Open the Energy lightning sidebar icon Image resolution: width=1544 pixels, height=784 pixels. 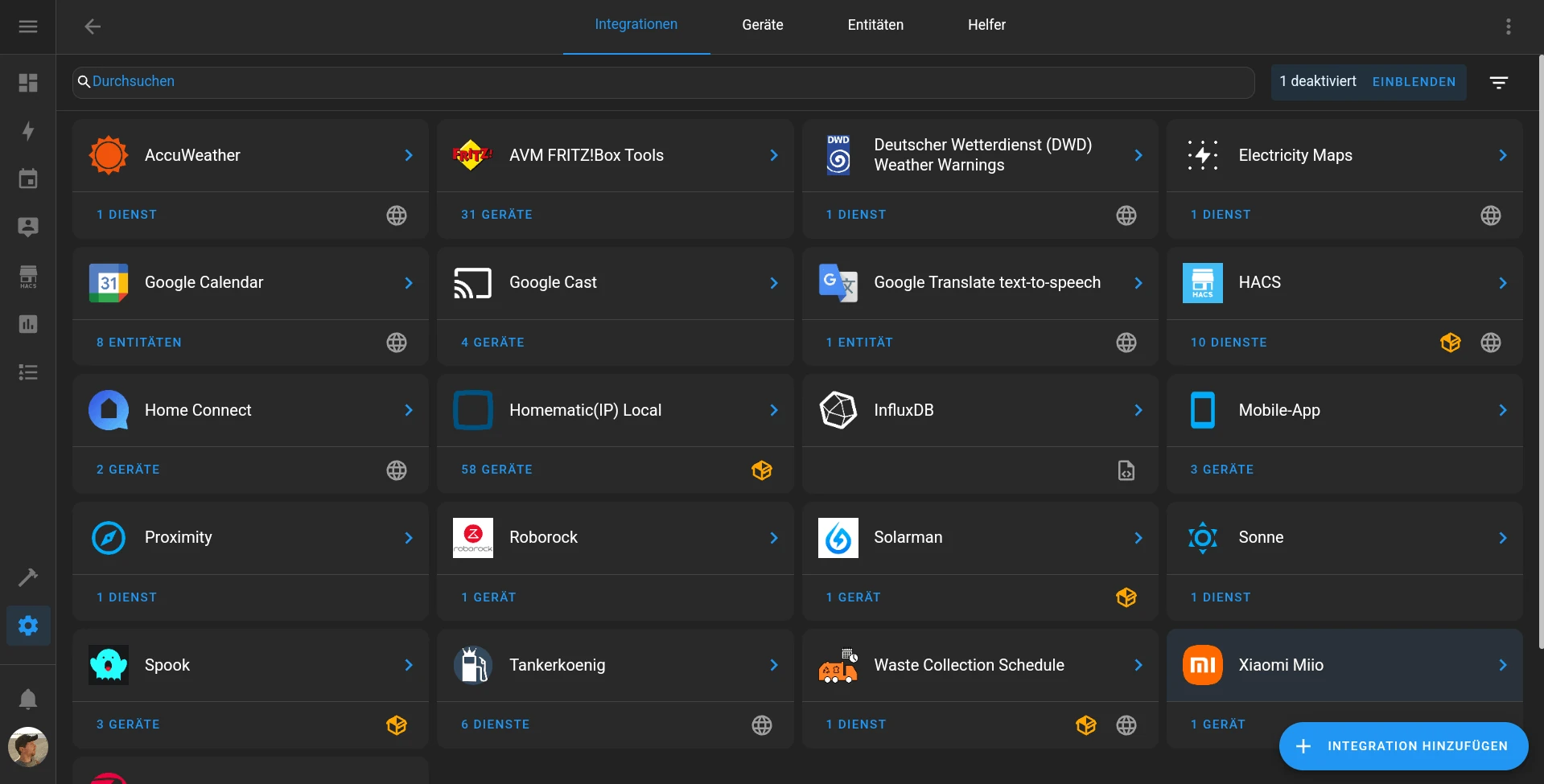pos(28,131)
